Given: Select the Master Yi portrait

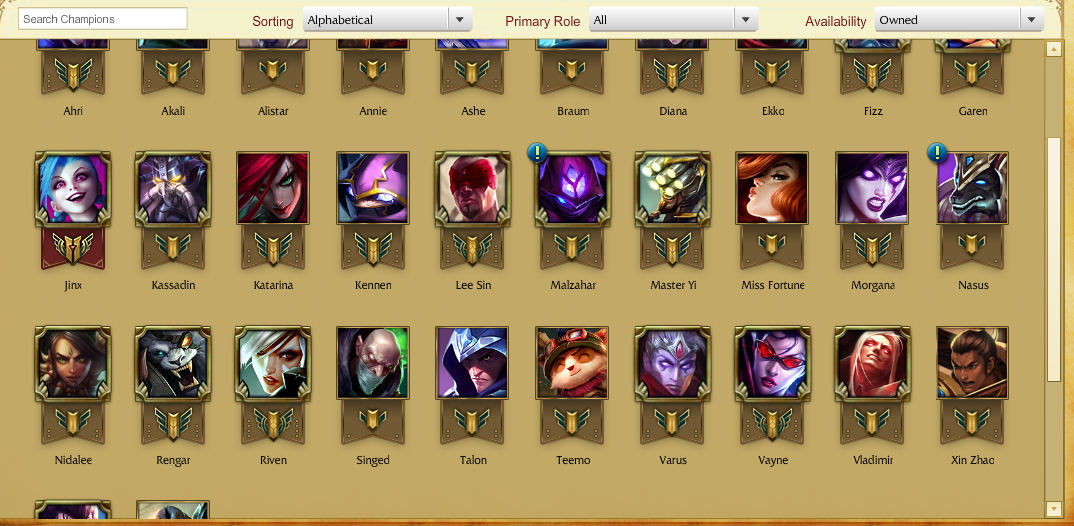Looking at the screenshot, I should (673, 188).
